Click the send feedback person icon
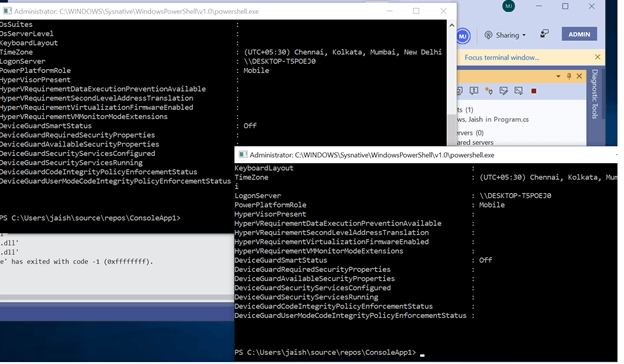Viewport: 624px width, 364px height. (x=544, y=34)
